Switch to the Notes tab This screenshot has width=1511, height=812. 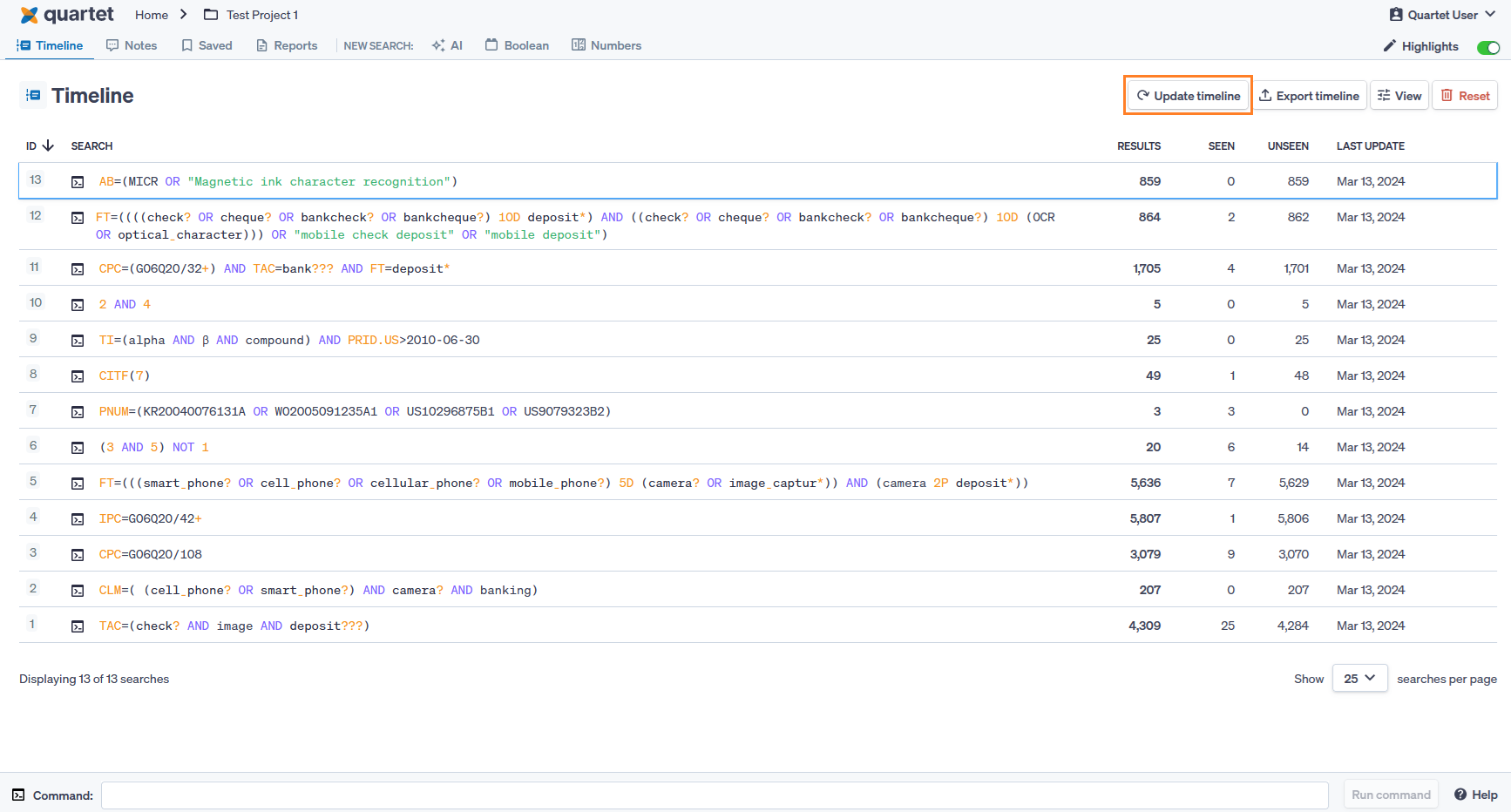pos(132,45)
